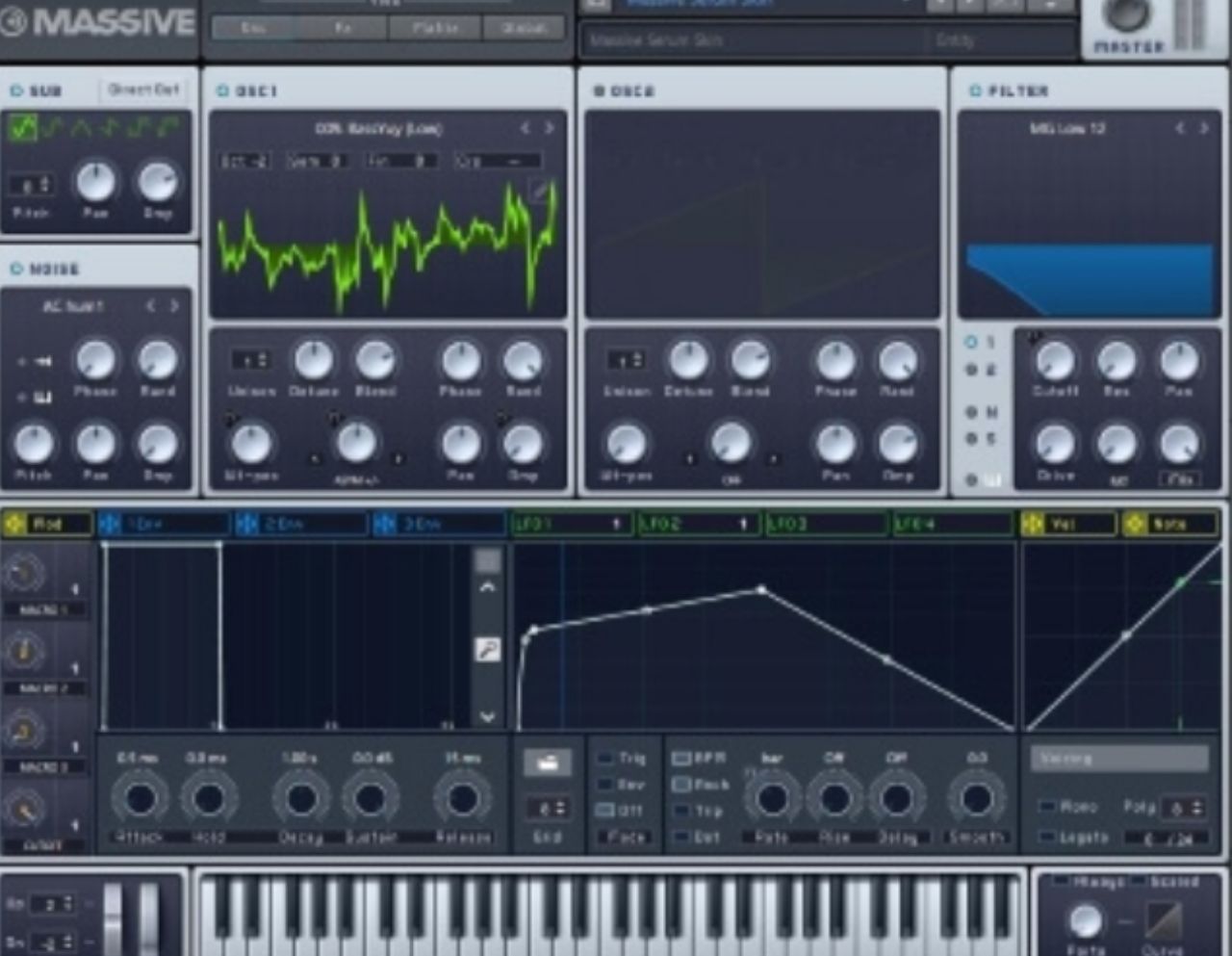Route Noise to filter with N checkbox

coord(971,412)
